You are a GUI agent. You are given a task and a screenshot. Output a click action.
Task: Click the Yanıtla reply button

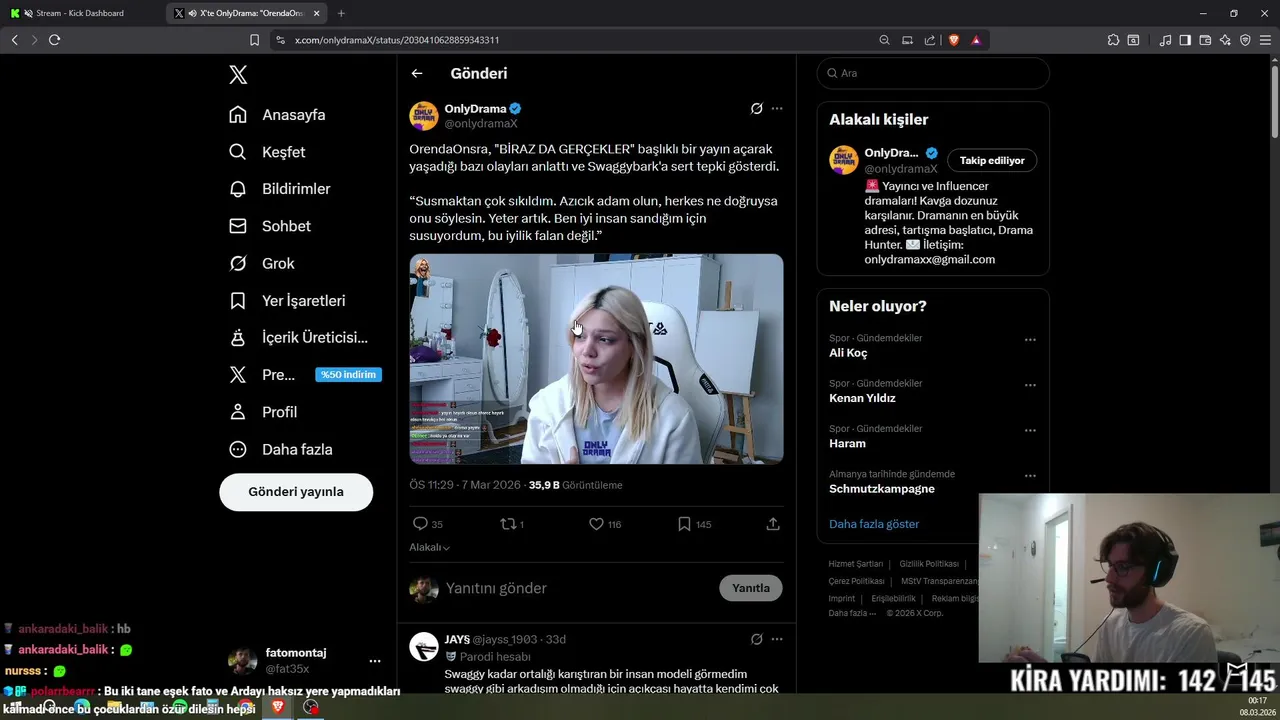coord(751,588)
